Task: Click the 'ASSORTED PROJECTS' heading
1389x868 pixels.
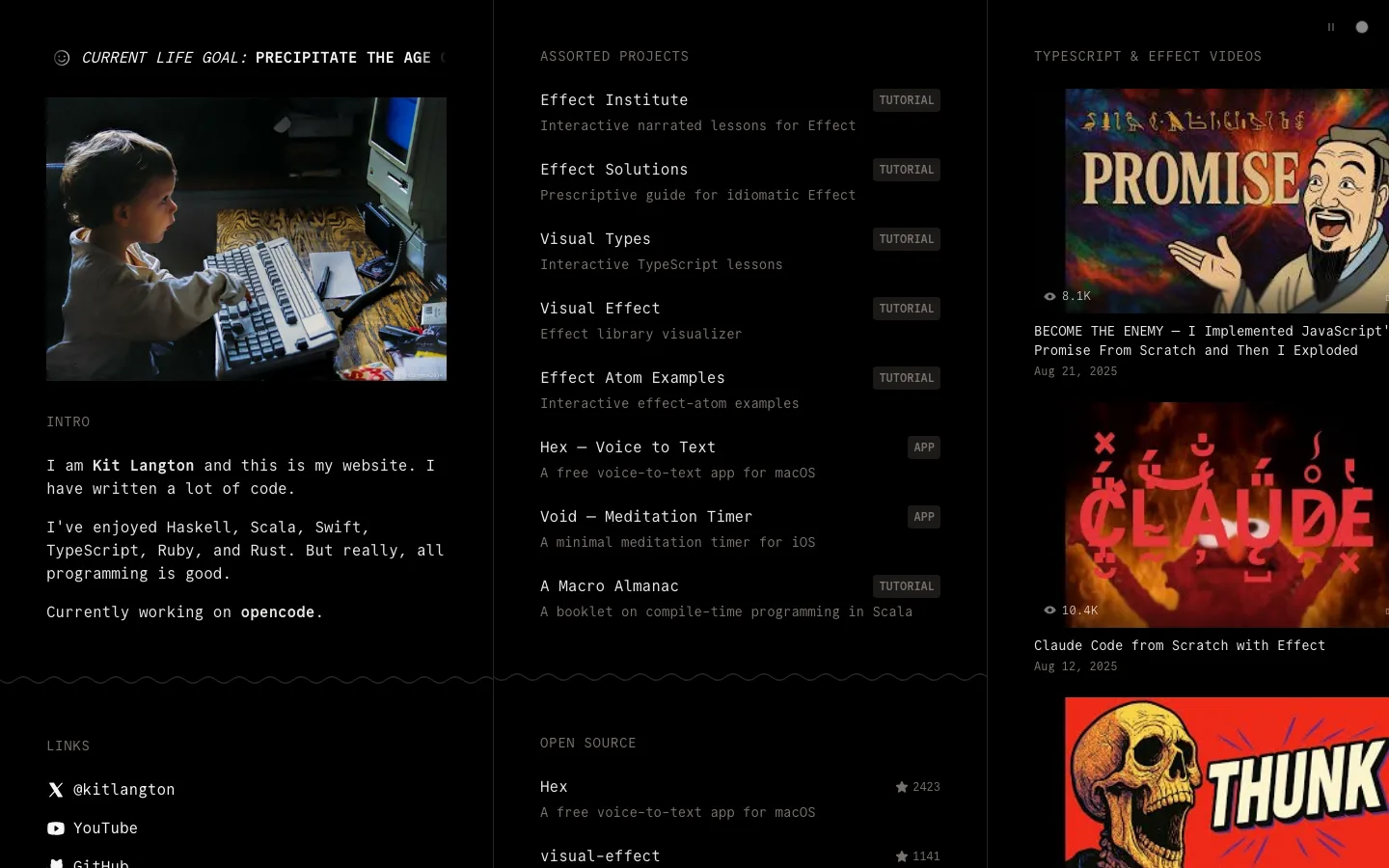Action: [x=614, y=57]
